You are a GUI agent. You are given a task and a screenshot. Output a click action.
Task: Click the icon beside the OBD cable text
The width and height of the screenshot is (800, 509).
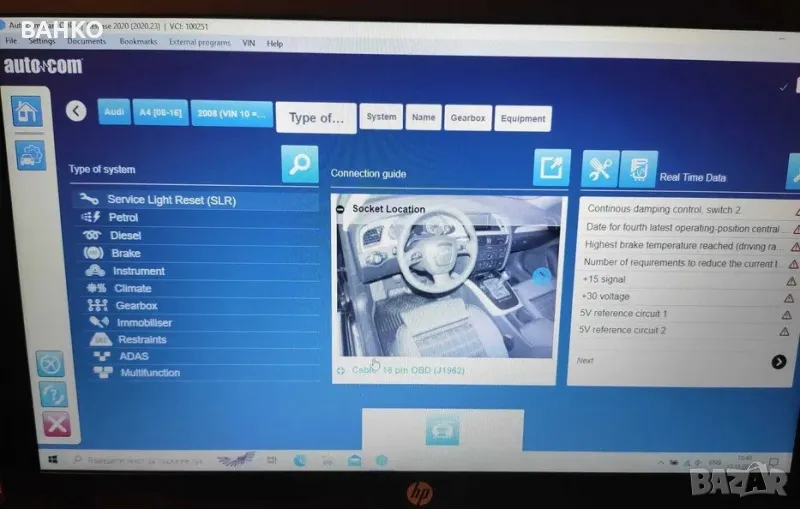[341, 371]
